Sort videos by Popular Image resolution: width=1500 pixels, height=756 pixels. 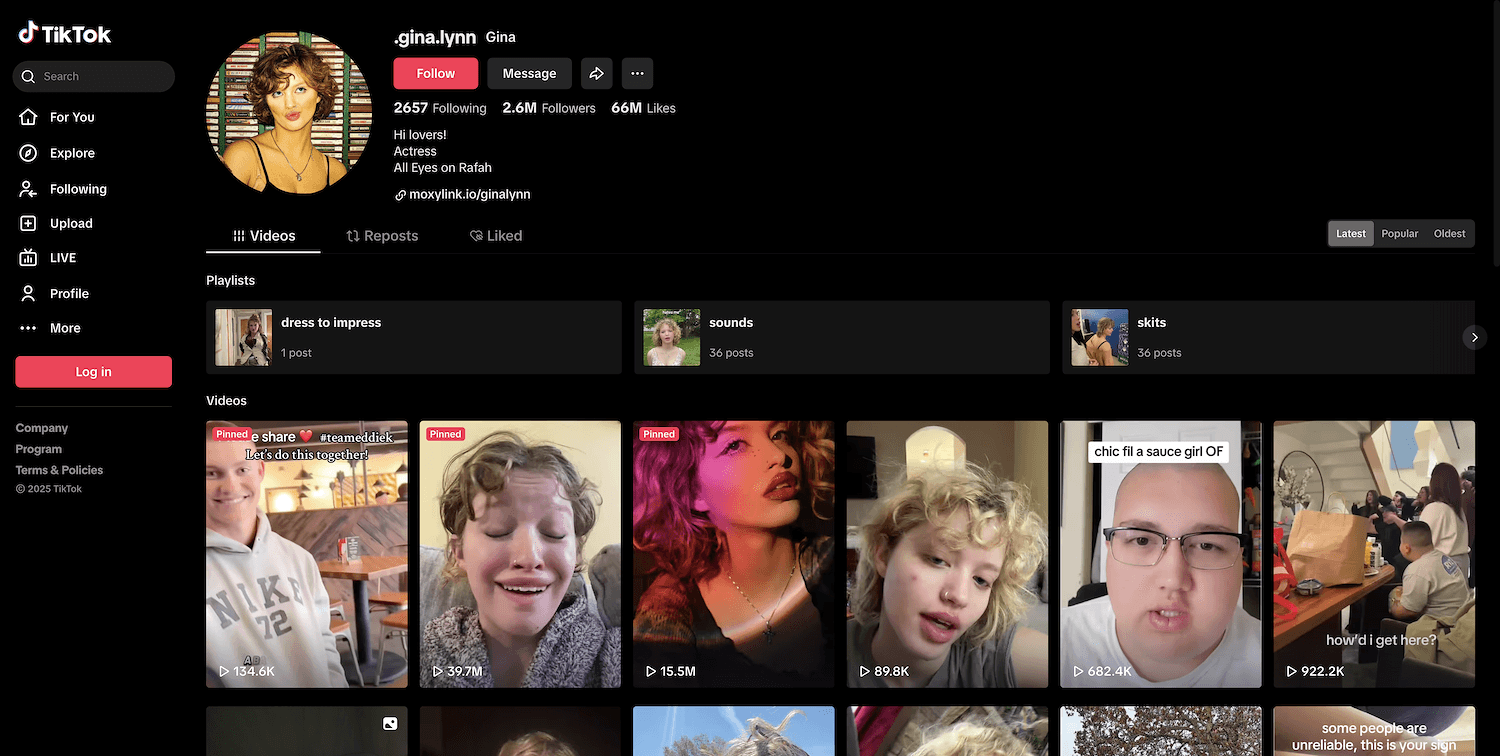[1399, 234]
